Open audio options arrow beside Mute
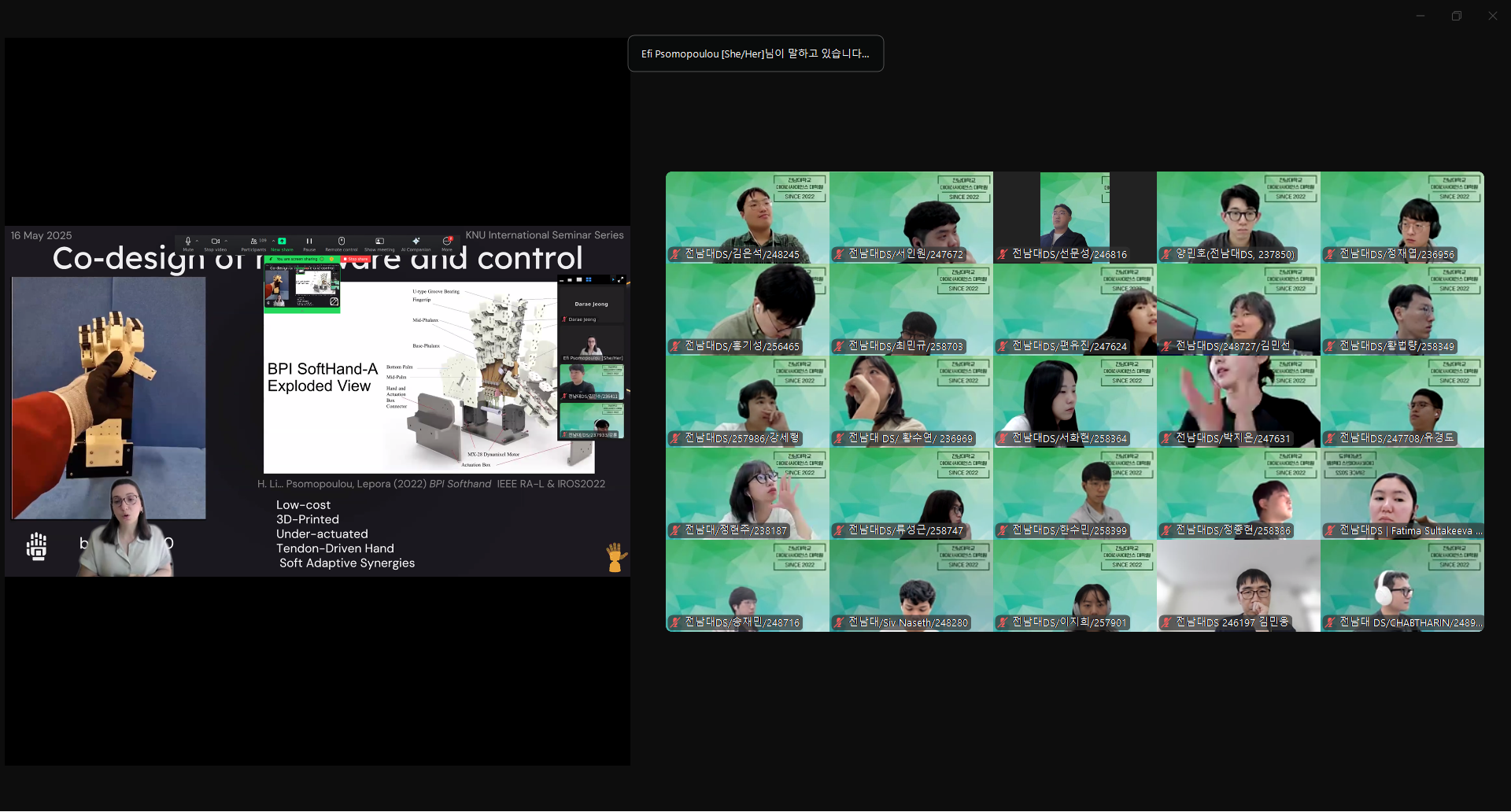1511x812 pixels. 197,241
